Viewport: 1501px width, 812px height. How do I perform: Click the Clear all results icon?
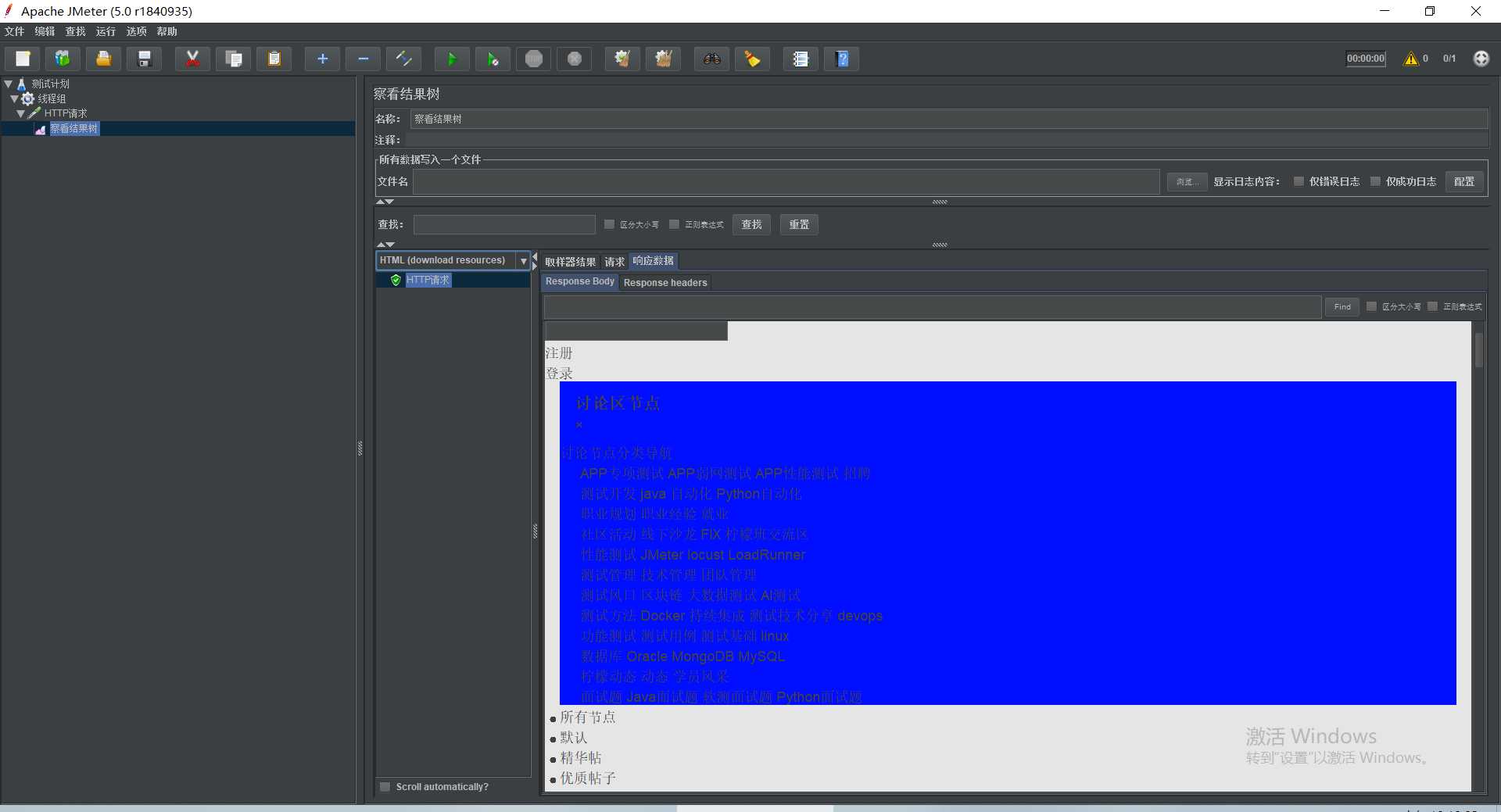[663, 59]
